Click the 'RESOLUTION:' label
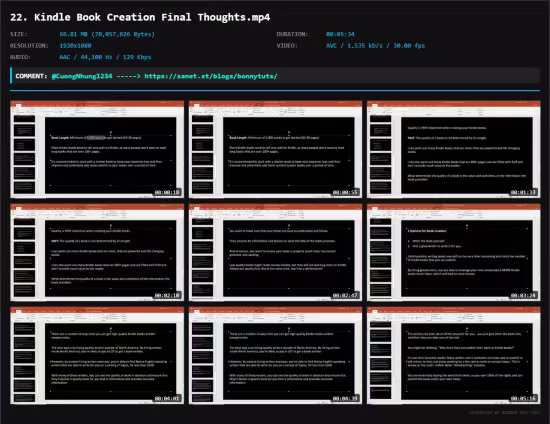 coord(29,46)
